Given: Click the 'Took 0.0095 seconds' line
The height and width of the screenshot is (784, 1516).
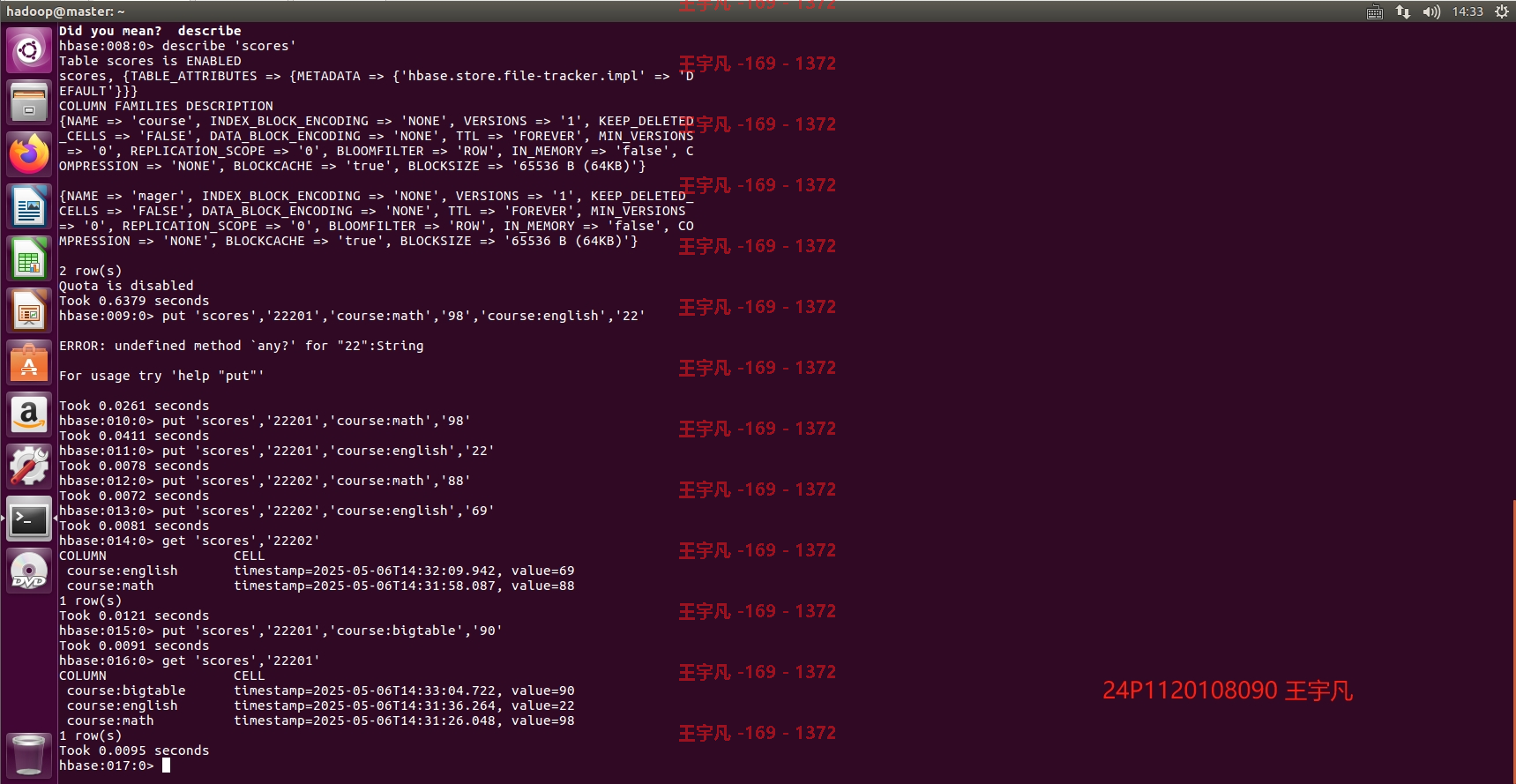Looking at the screenshot, I should tap(134, 750).
